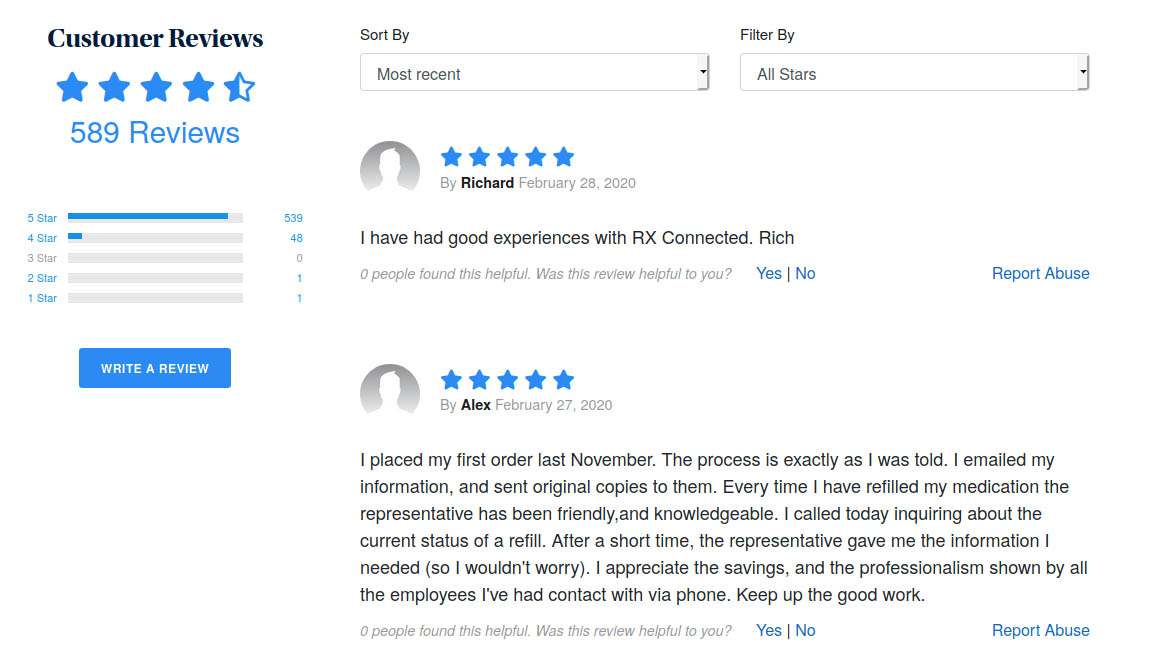Select the 1 Star filter link
Image resolution: width=1160 pixels, height=671 pixels.
(42, 298)
